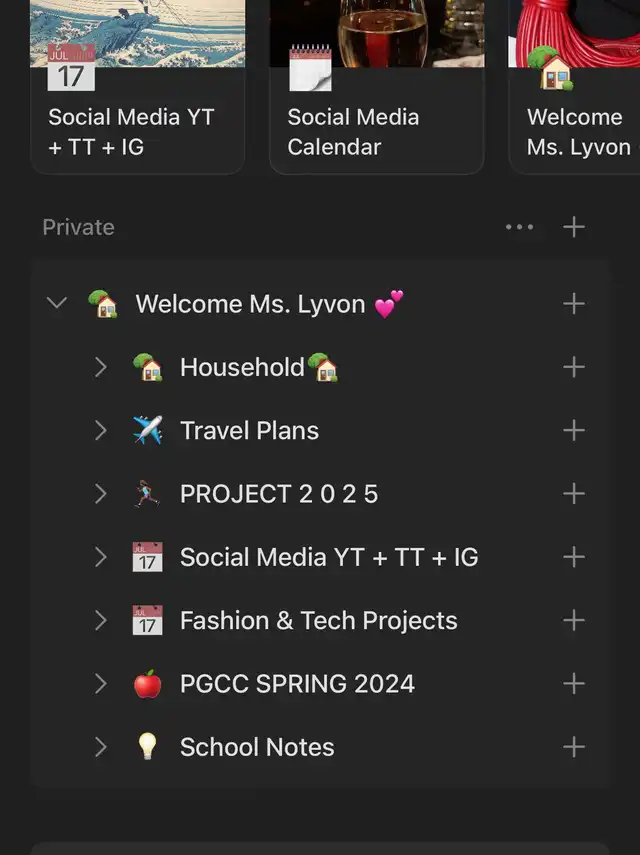
Task: Add a subpage to Fashion & Tech Projects
Action: tap(573, 620)
